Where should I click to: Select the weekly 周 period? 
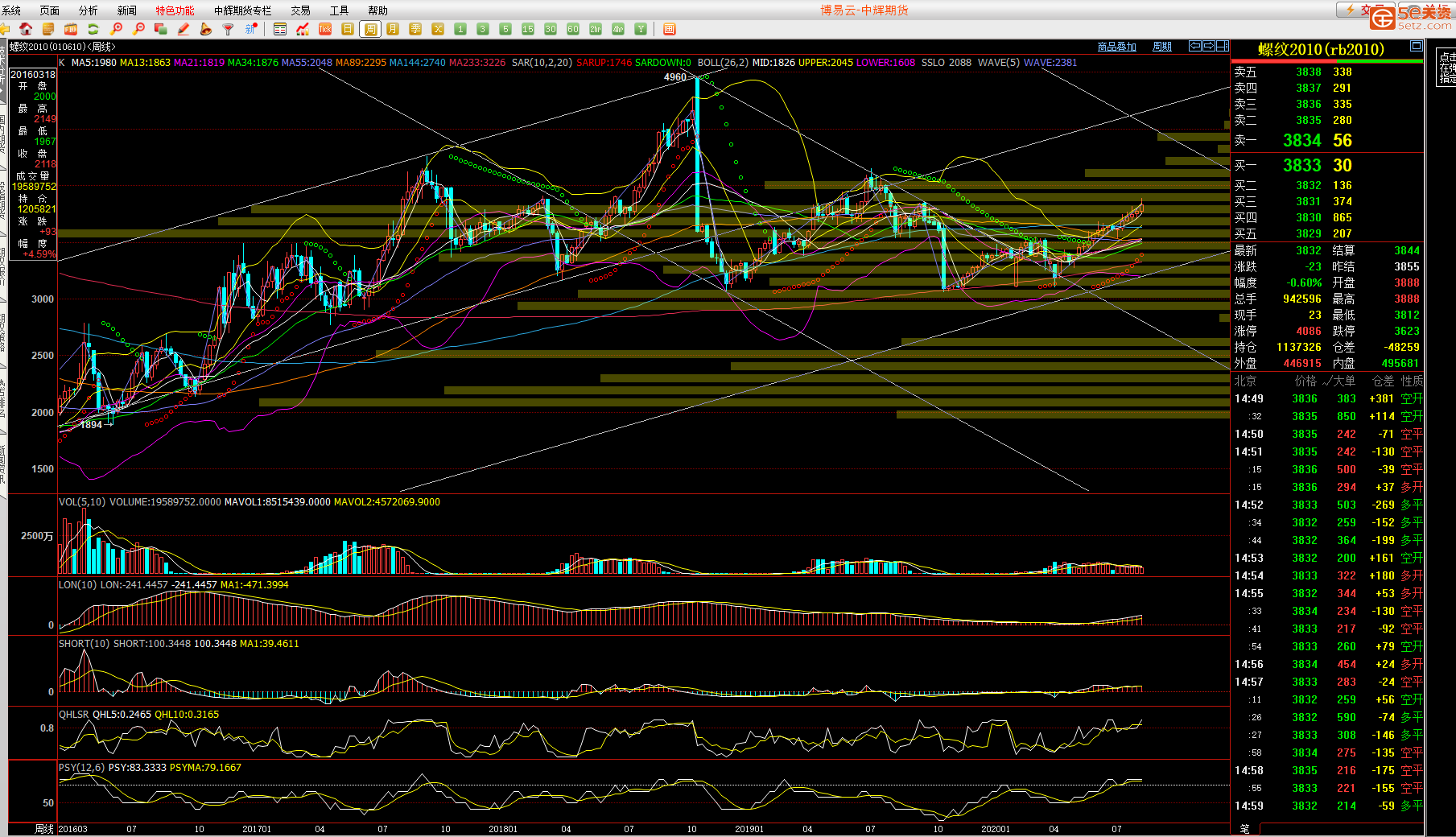[370, 29]
